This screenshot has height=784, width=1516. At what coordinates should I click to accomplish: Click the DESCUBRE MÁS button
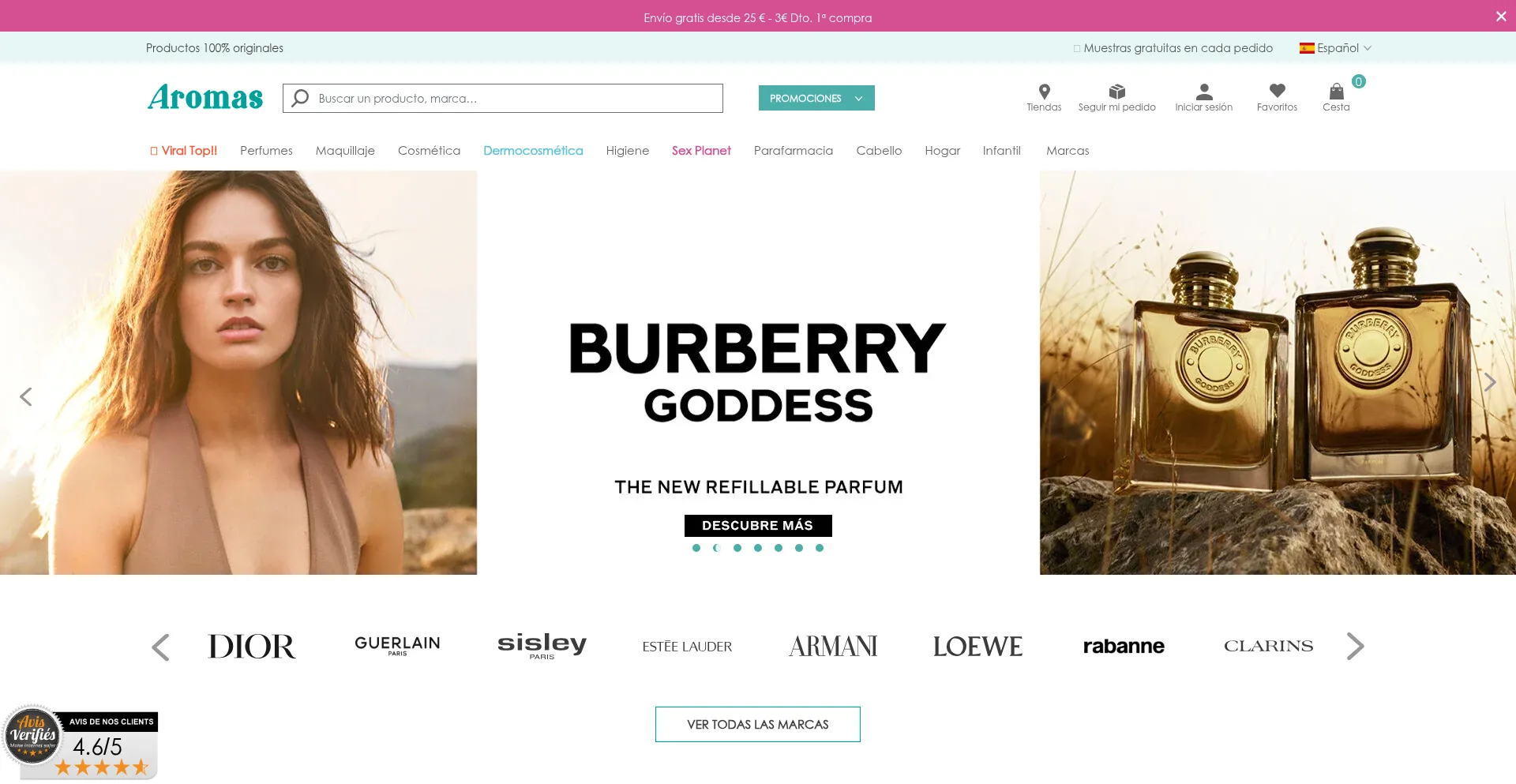point(758,526)
